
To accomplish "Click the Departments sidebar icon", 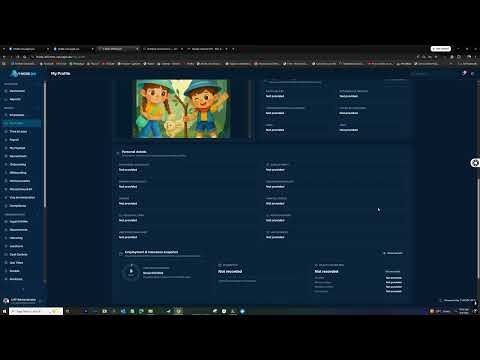I will tap(6, 230).
